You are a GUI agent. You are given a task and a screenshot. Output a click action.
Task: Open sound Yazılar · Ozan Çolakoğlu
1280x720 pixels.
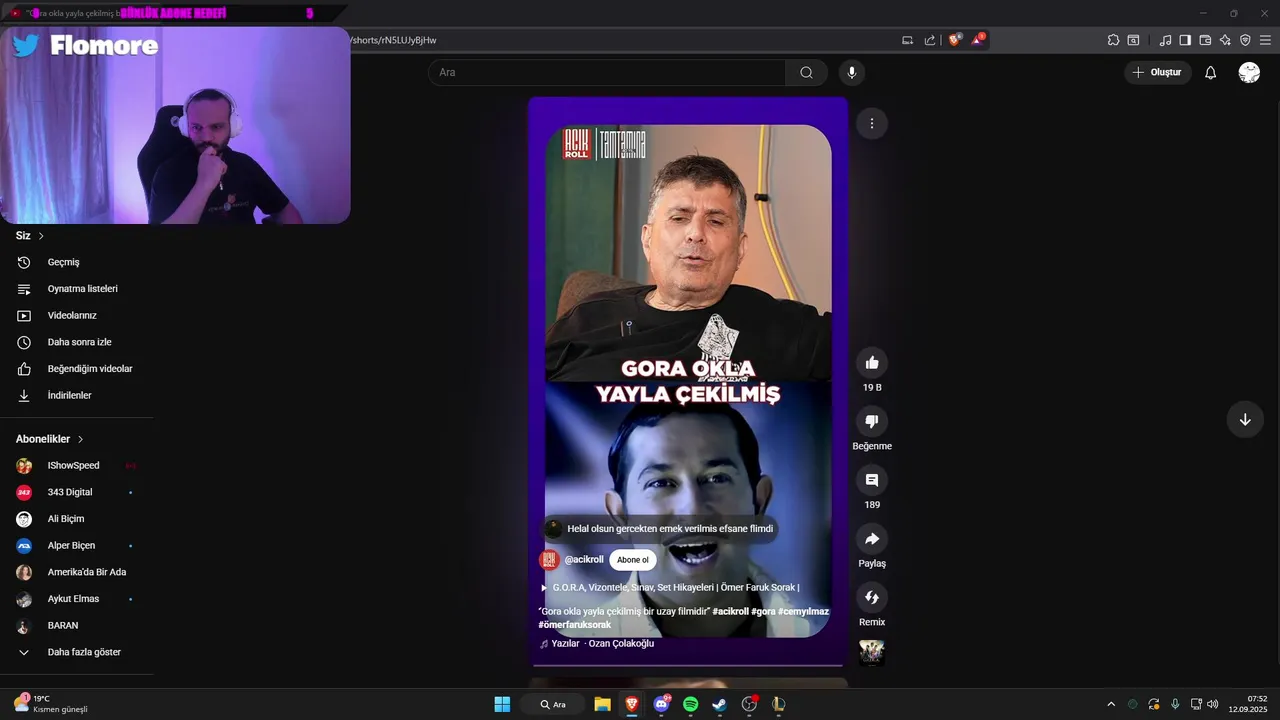pyautogui.click(x=597, y=644)
